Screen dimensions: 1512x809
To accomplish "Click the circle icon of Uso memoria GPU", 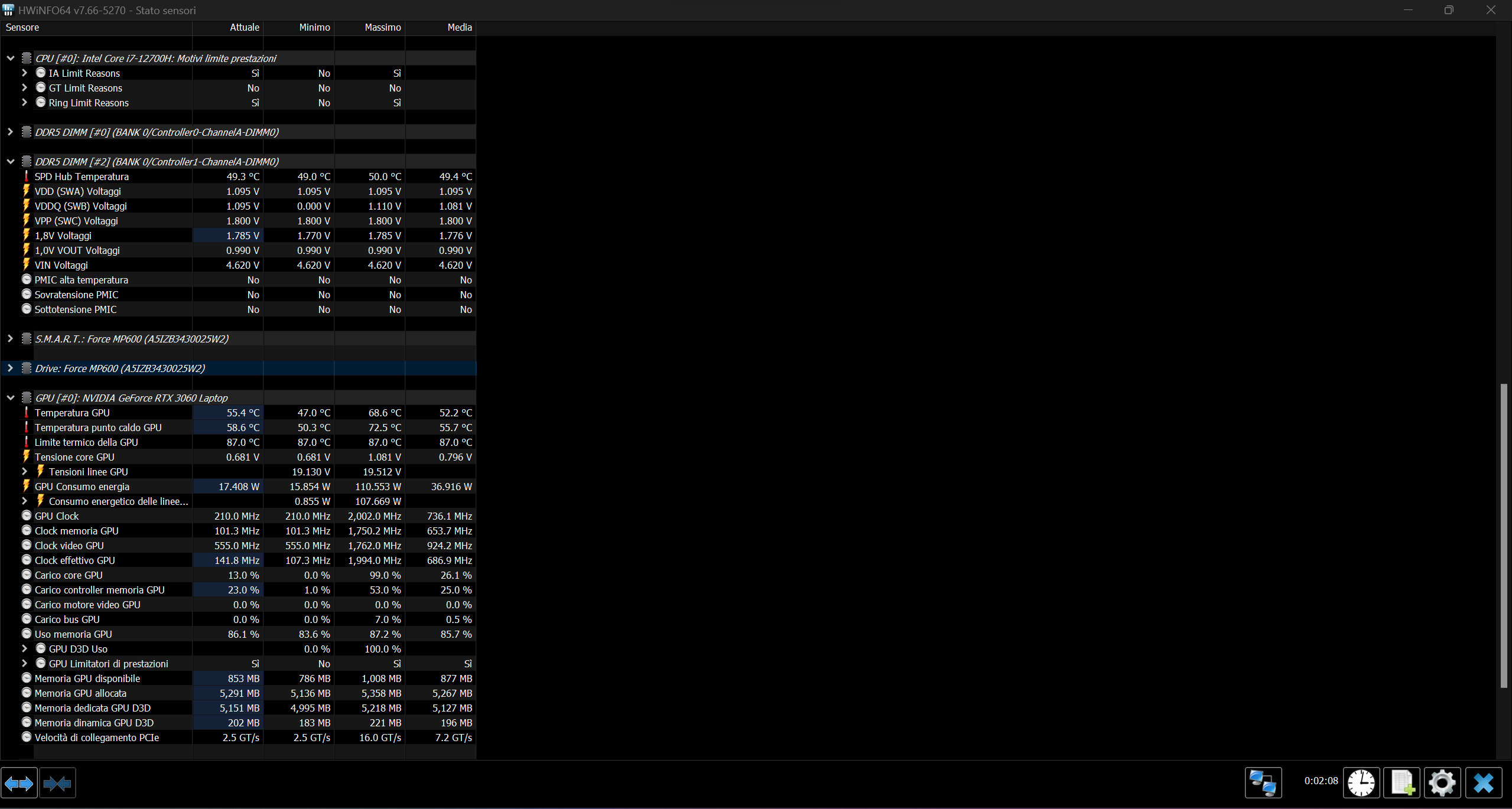I will tap(27, 634).
